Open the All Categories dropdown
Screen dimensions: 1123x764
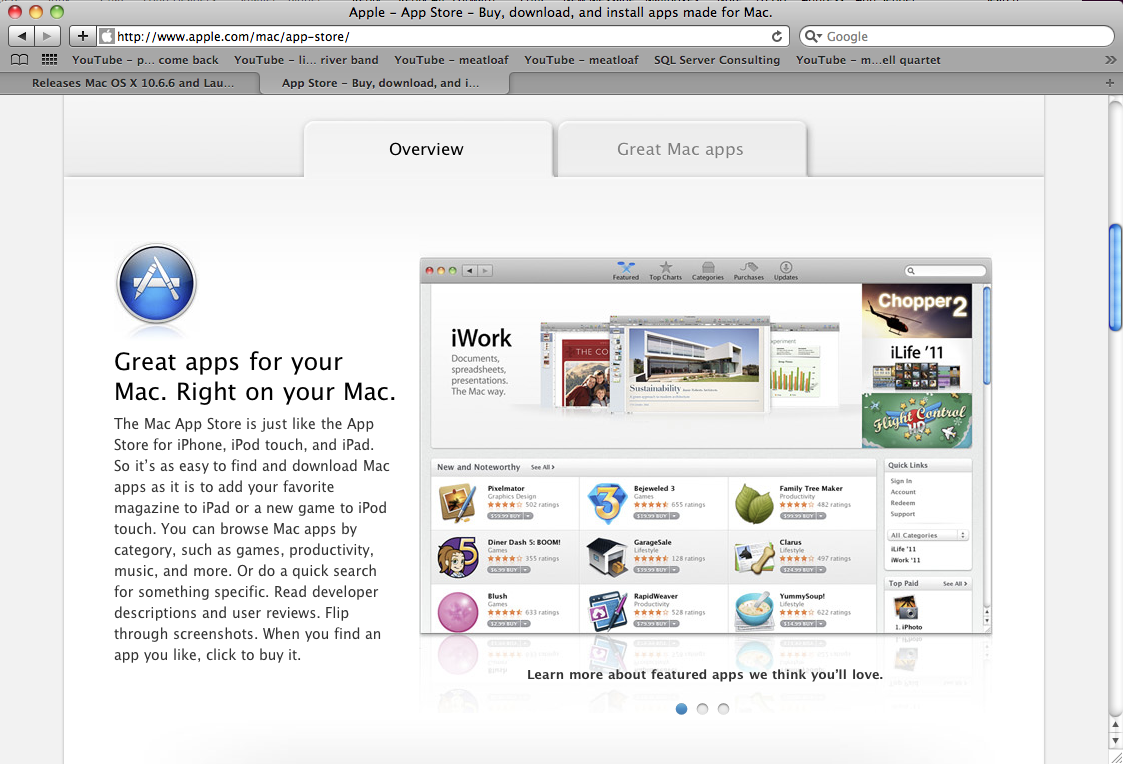(927, 535)
